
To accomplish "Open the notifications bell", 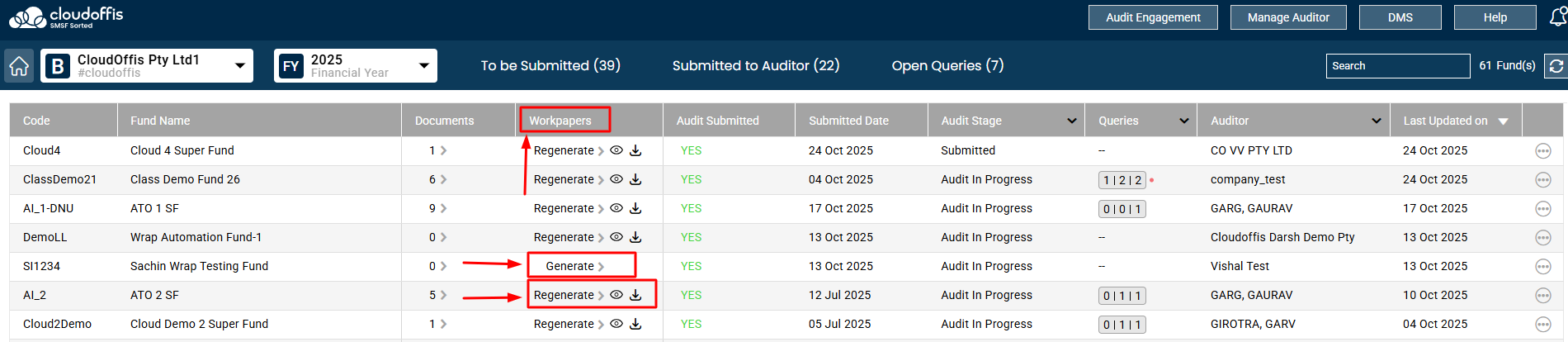I will point(1558,17).
